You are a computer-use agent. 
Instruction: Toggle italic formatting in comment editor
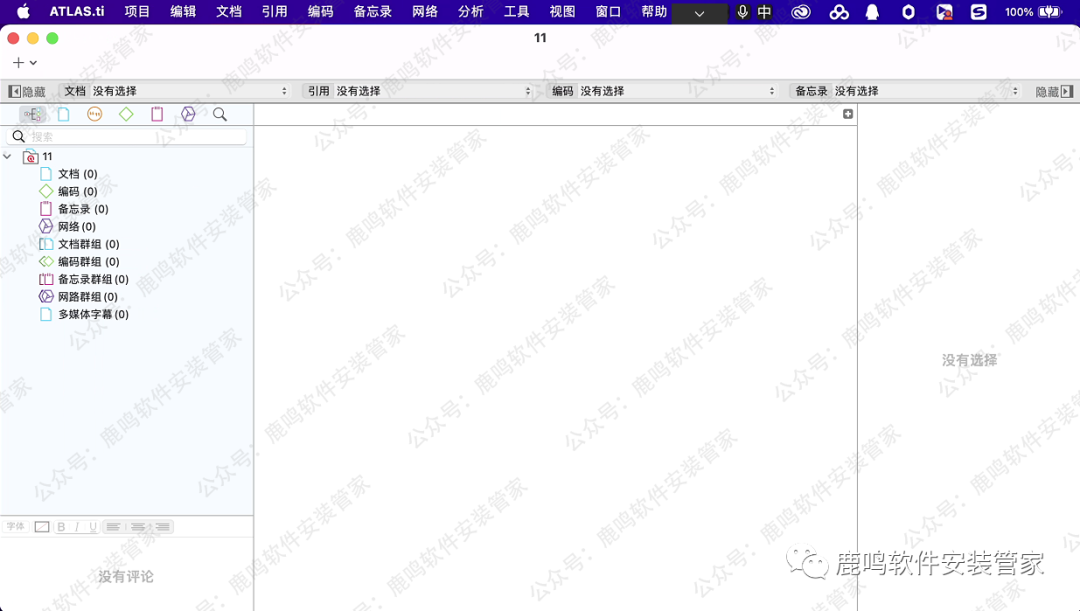pos(77,527)
